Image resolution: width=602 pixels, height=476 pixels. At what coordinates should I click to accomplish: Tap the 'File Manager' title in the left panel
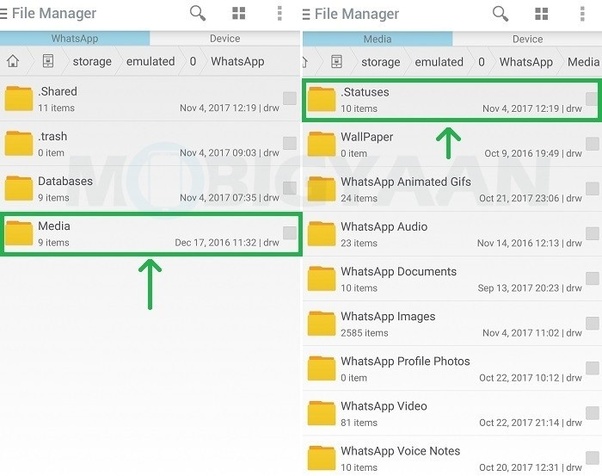click(x=54, y=13)
